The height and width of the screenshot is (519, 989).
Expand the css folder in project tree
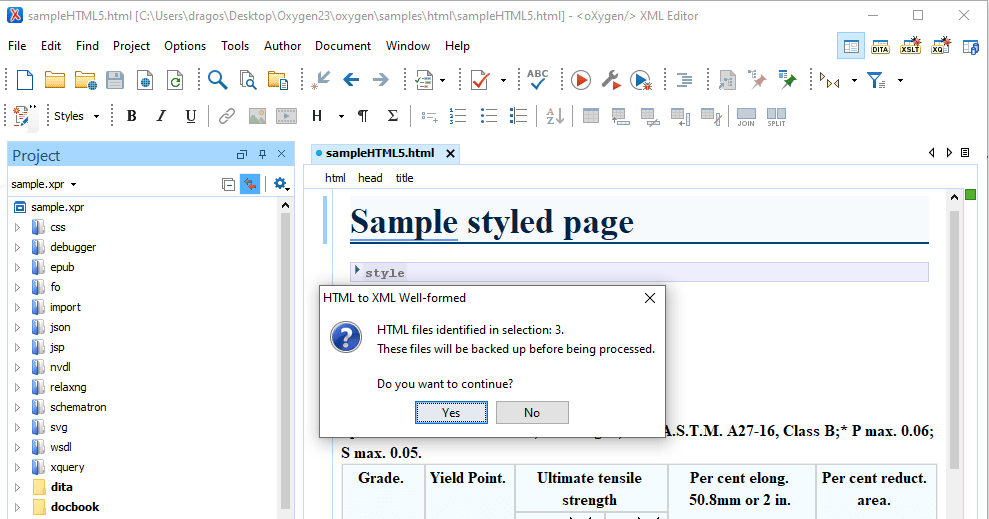(17, 227)
